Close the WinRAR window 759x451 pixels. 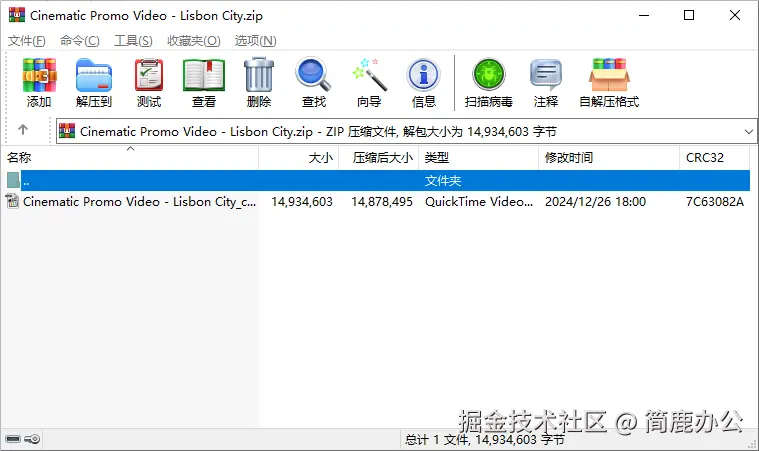(x=735, y=15)
